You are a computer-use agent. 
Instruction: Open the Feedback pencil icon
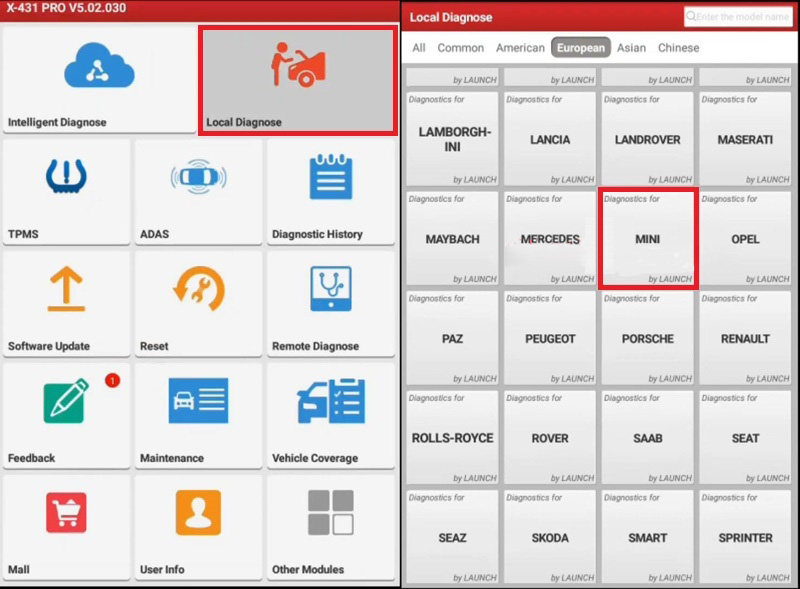[x=66, y=401]
